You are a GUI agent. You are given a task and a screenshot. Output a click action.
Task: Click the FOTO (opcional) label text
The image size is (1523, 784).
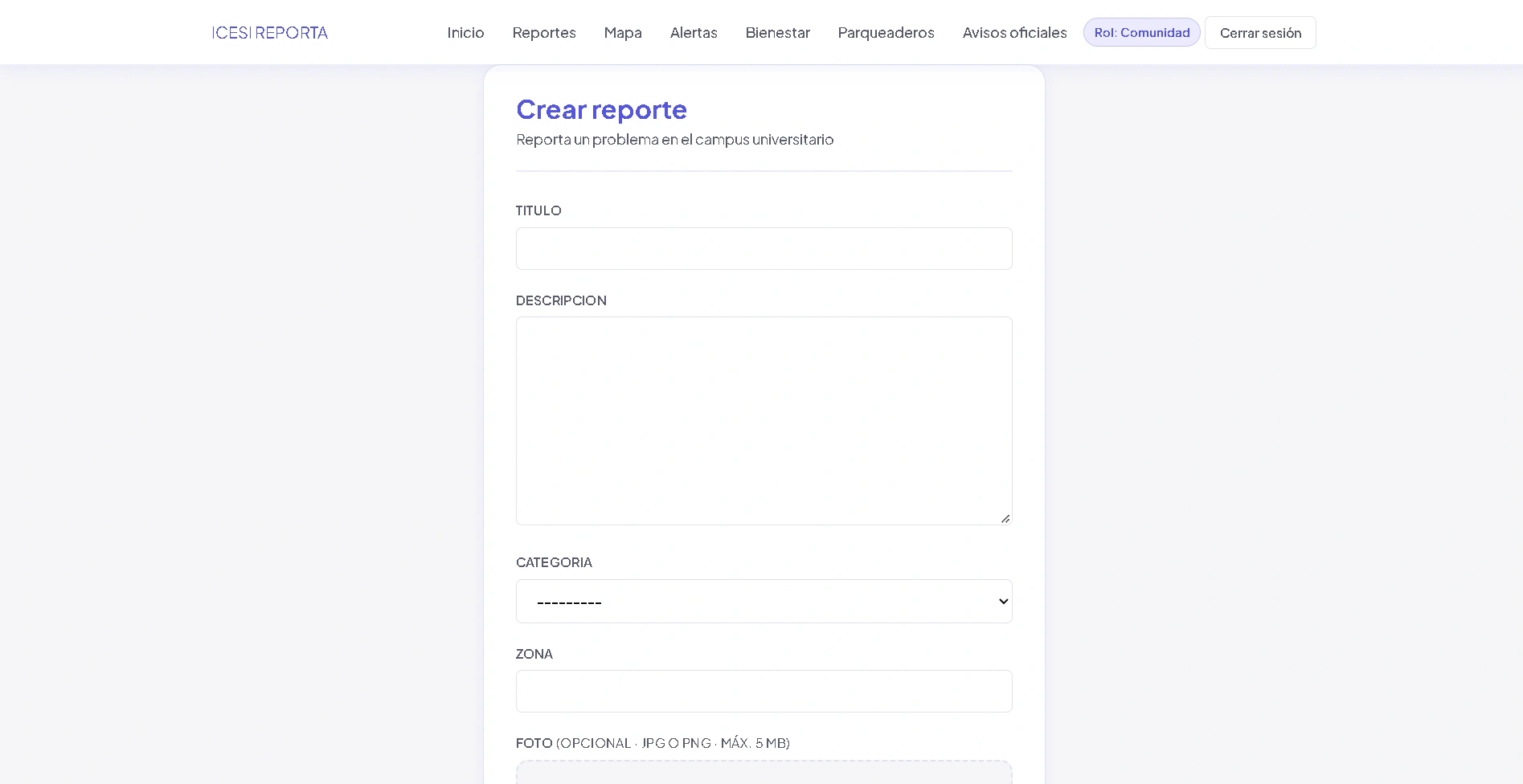pos(653,743)
